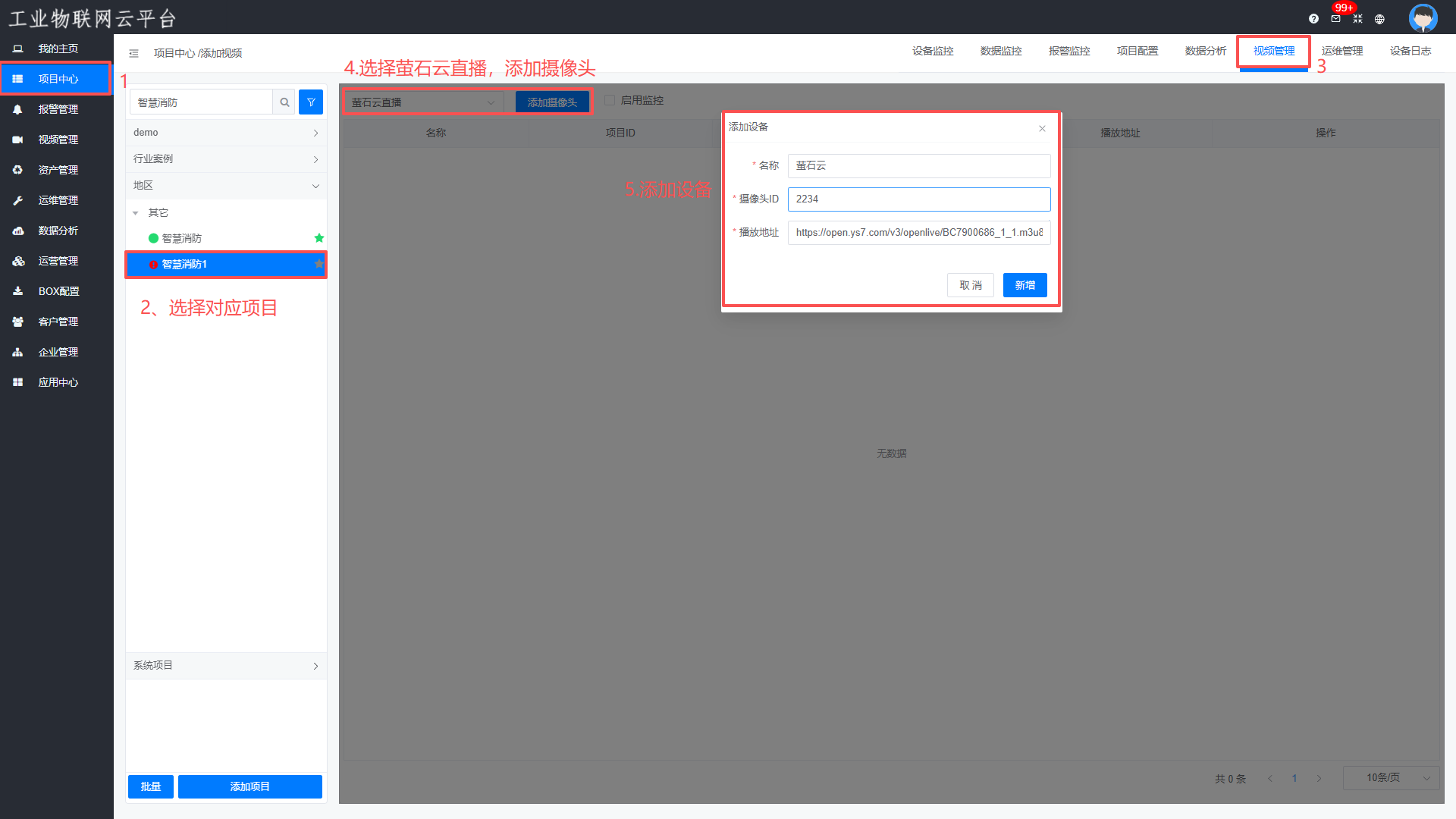1456x819 pixels.
Task: Open 报警管理 in the sidebar
Action: [x=58, y=109]
